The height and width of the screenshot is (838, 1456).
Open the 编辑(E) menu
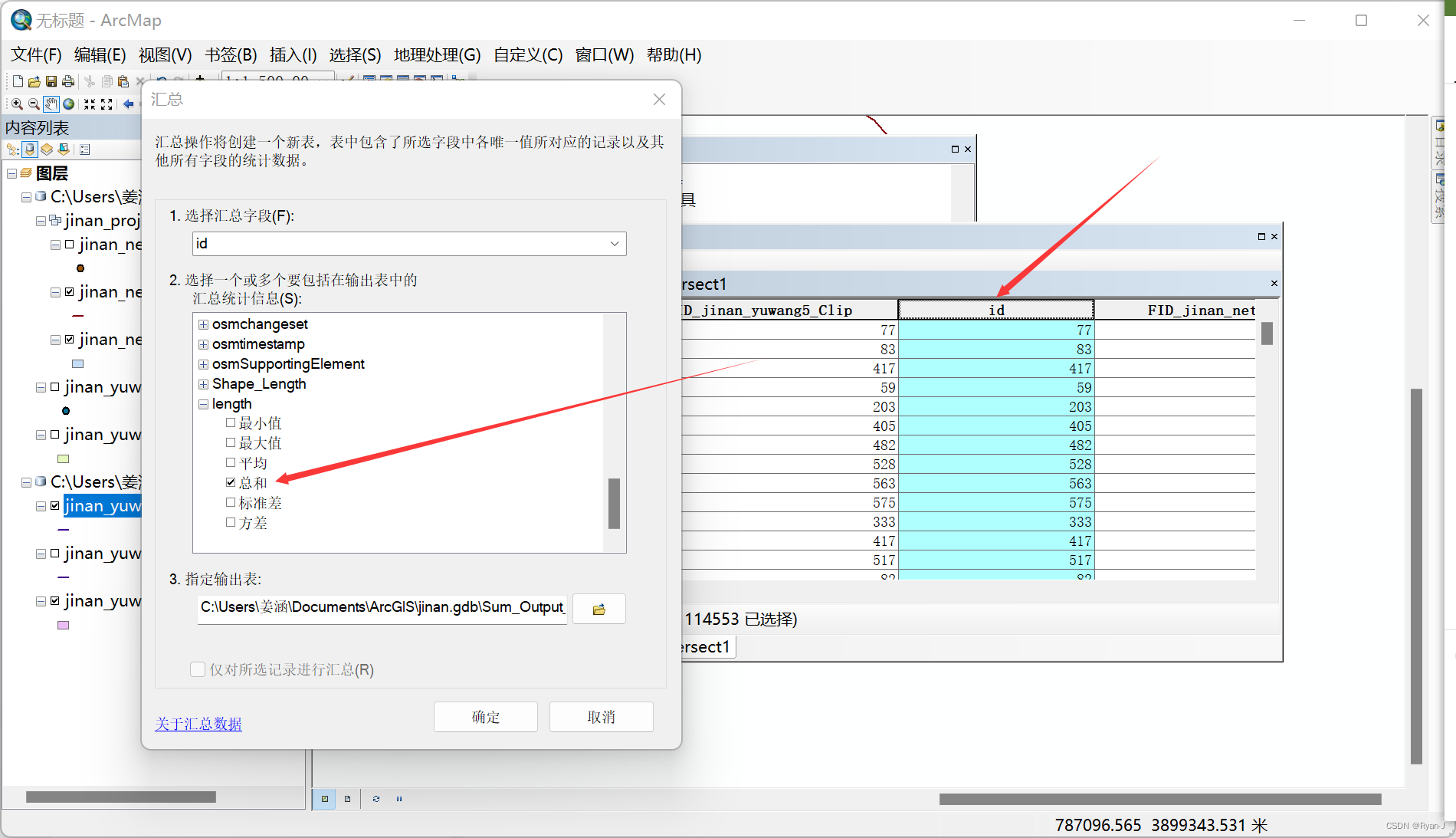(x=100, y=55)
